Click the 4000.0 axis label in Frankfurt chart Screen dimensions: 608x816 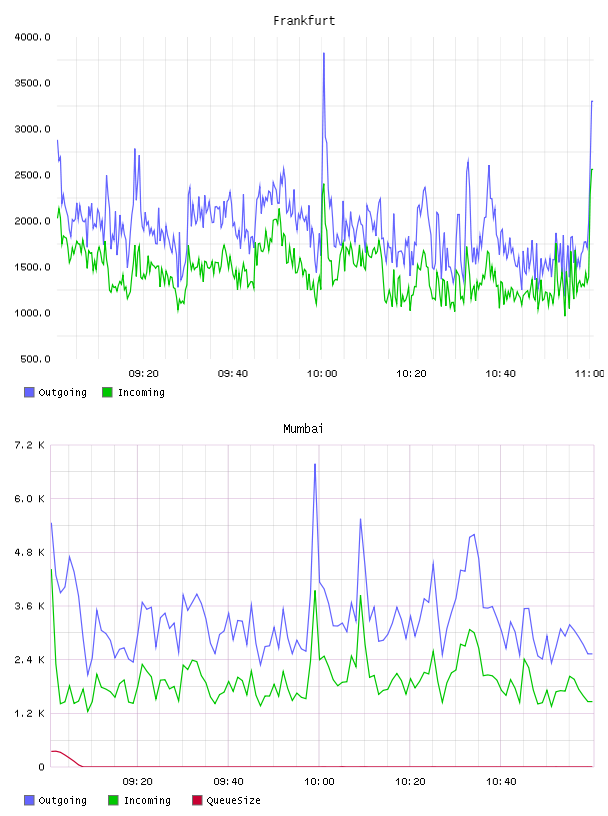point(32,37)
